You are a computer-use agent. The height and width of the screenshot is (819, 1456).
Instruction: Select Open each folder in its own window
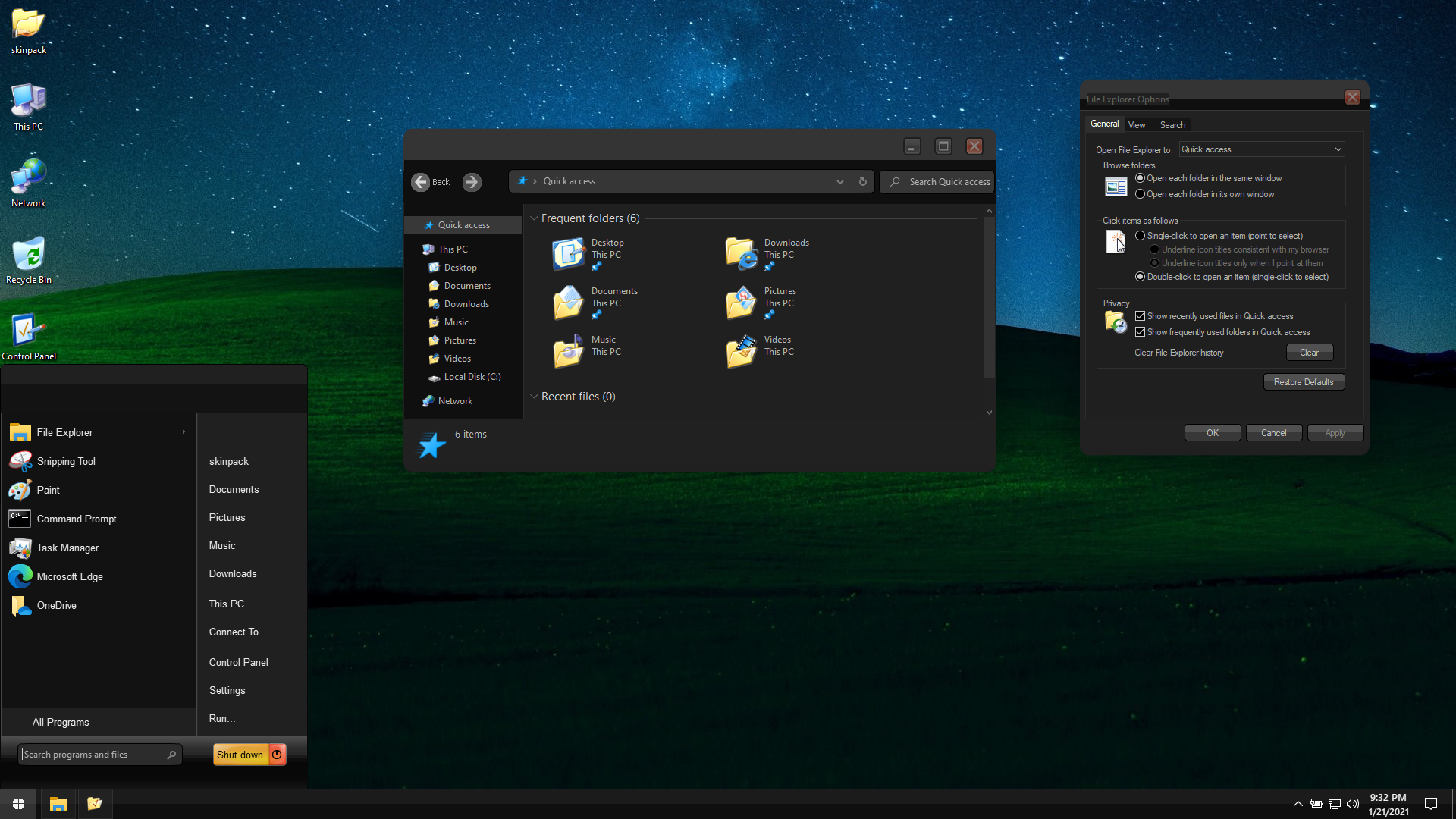1140,194
